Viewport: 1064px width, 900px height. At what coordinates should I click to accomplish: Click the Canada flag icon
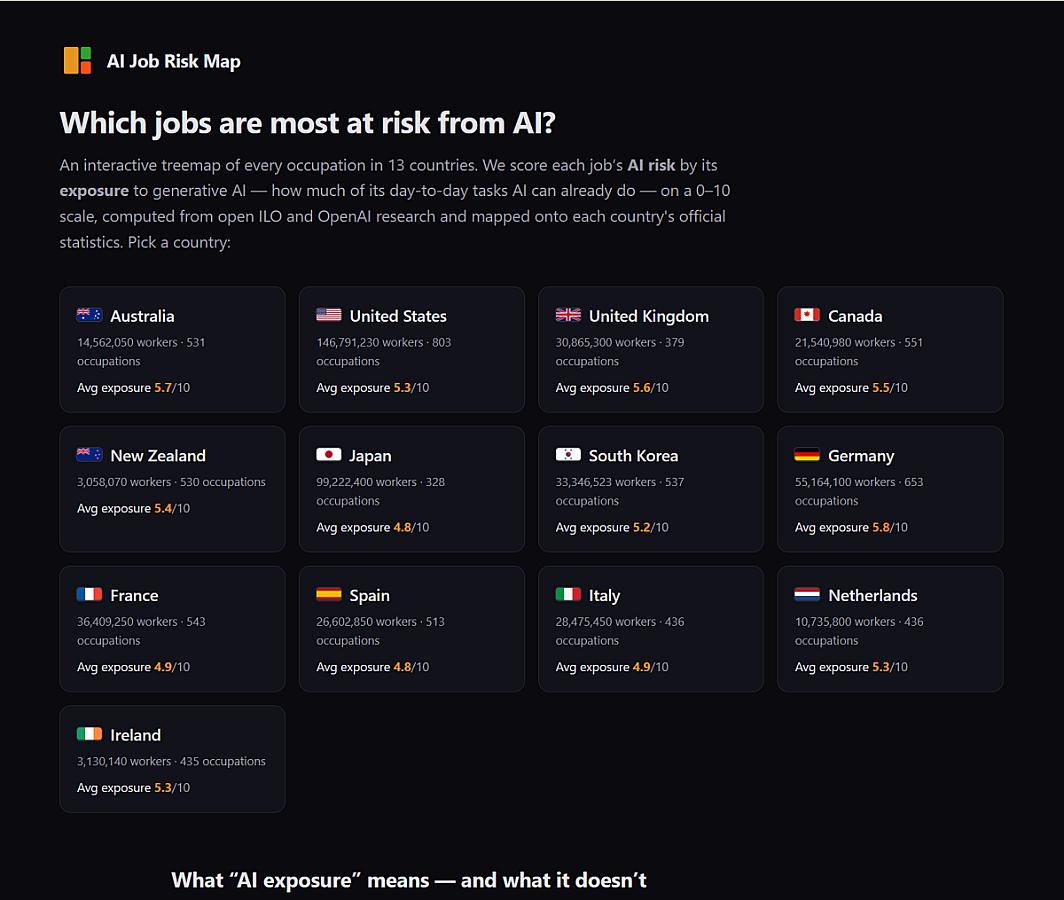807,315
